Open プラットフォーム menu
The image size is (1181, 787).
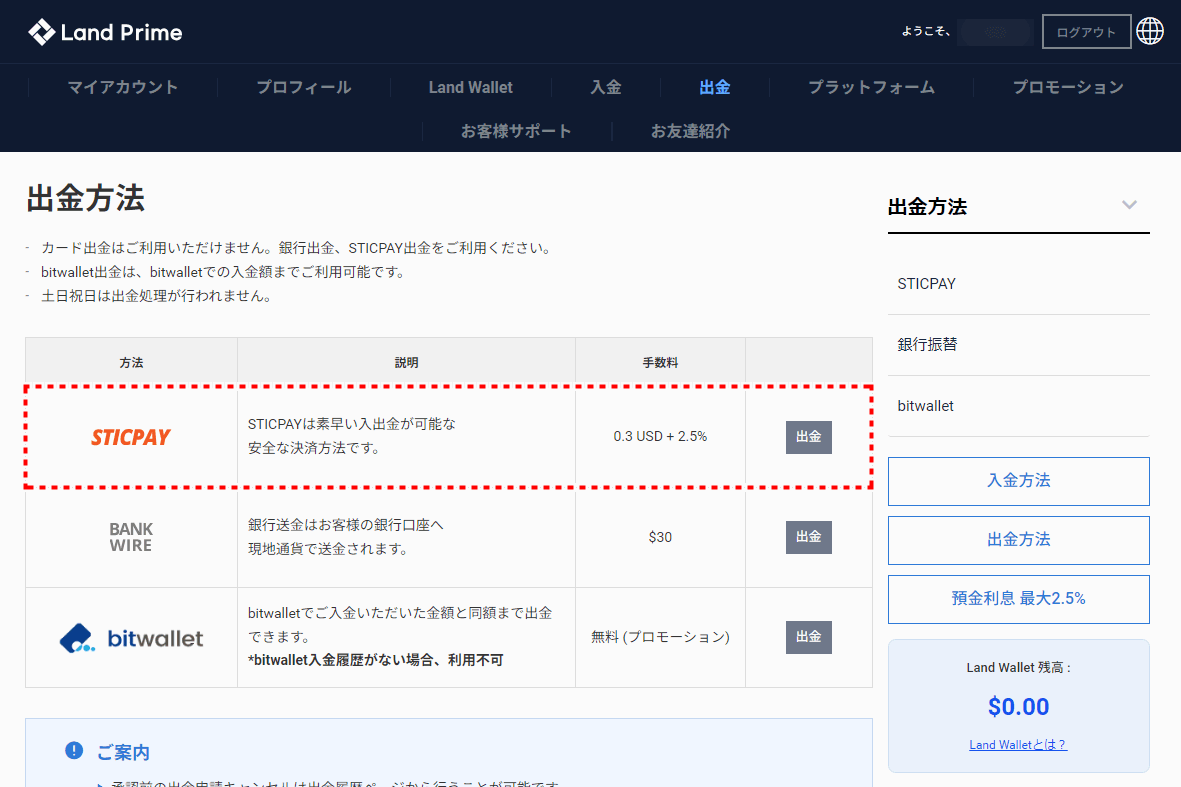[x=871, y=87]
